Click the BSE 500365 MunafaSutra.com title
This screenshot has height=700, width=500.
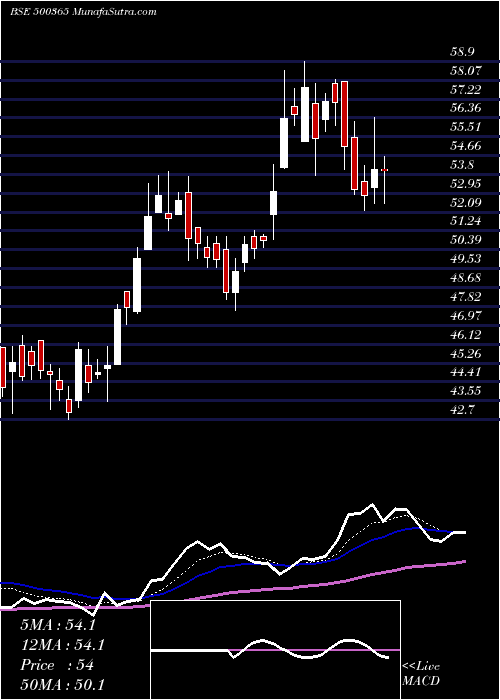click(x=83, y=12)
